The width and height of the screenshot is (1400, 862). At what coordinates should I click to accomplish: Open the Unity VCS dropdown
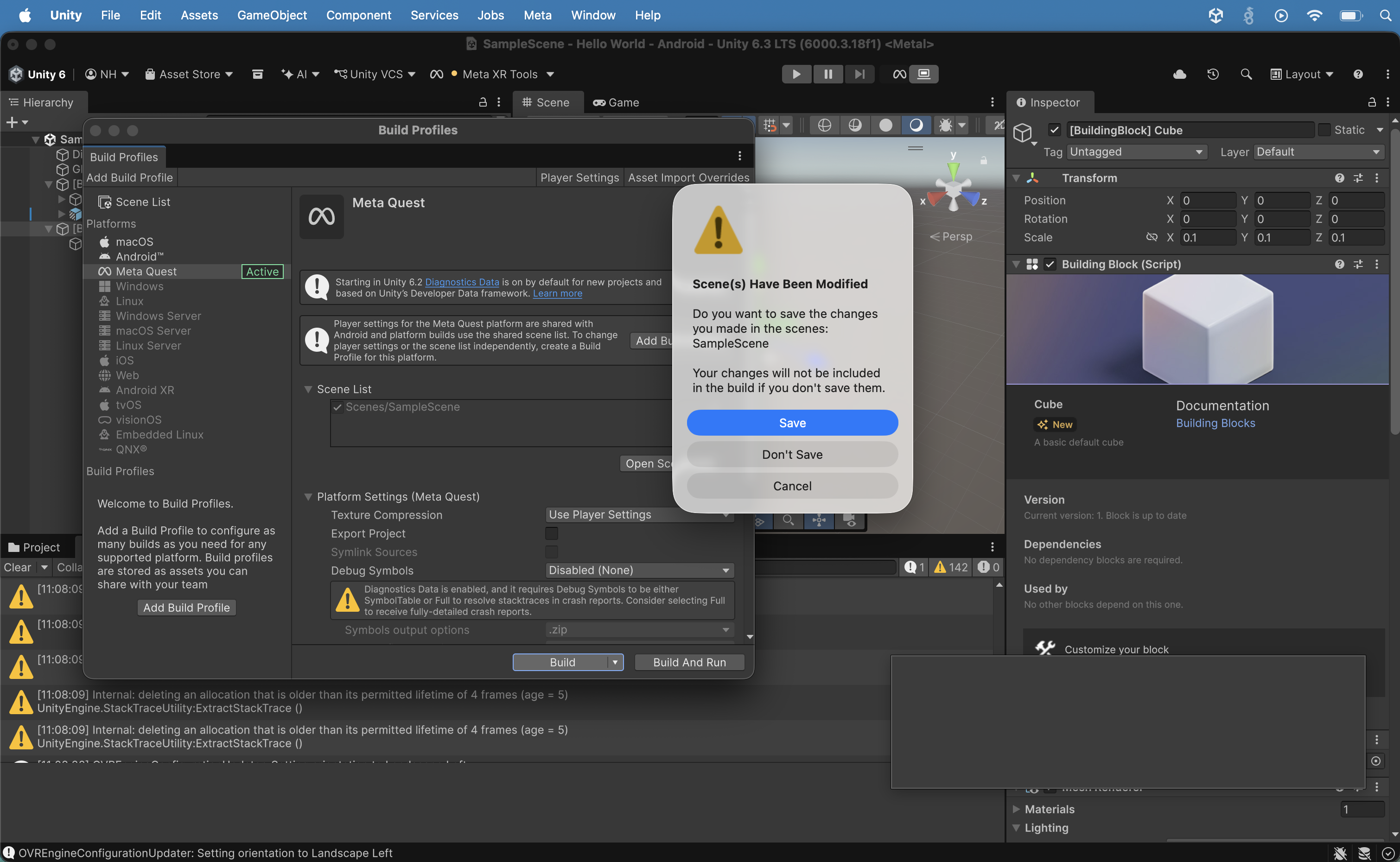pyautogui.click(x=375, y=74)
